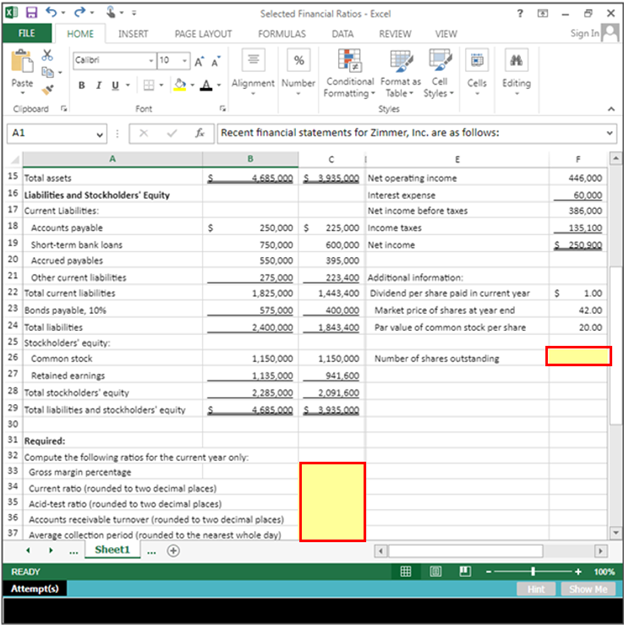
Task: Open the Editing binoculars group
Action: click(517, 72)
